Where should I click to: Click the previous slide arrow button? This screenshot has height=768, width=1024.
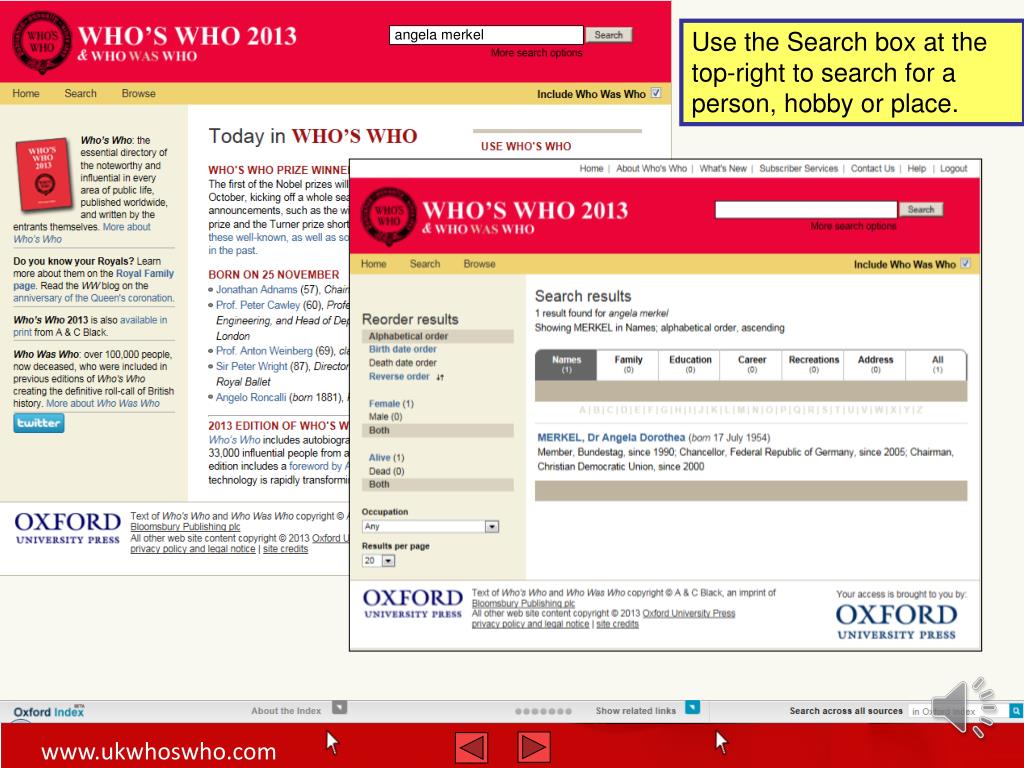click(x=472, y=747)
